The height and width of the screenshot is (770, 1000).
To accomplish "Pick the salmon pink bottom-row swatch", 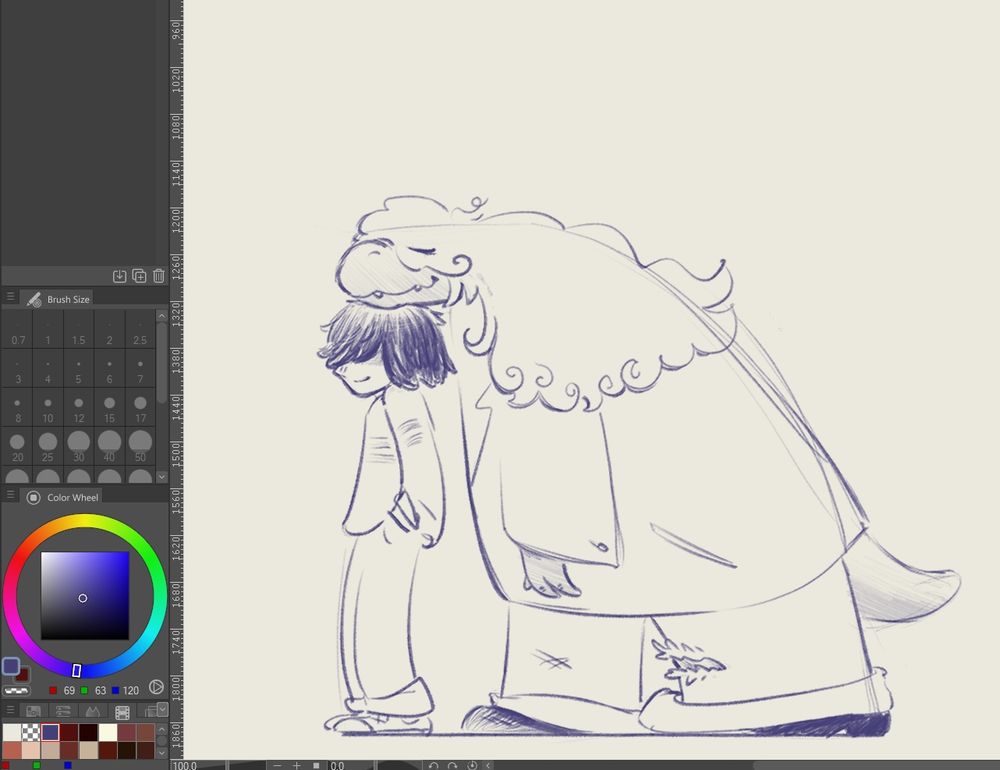I will pyautogui.click(x=11, y=750).
